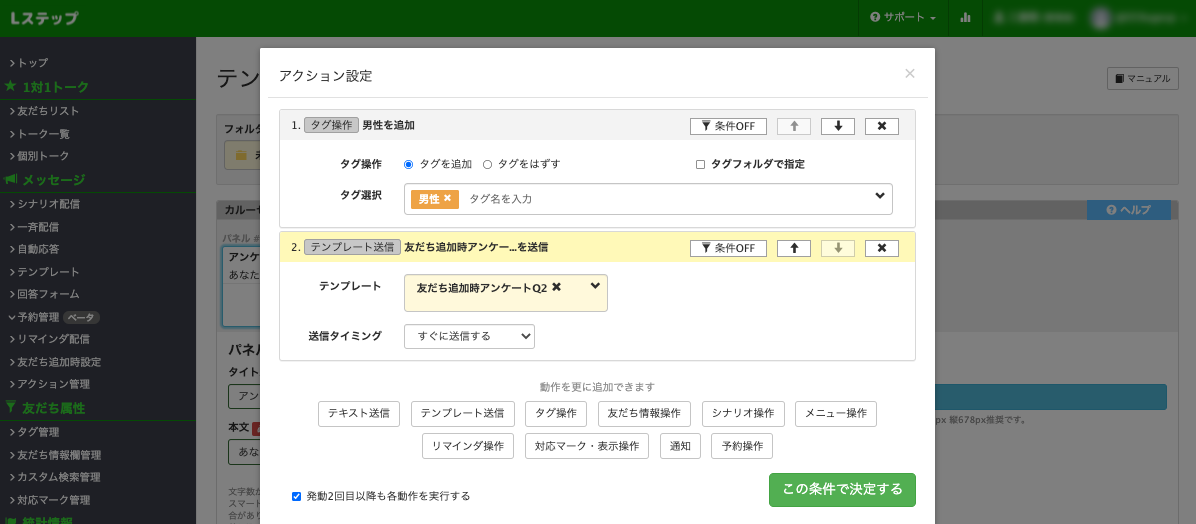The height and width of the screenshot is (524, 1196).
Task: Add a テキスト送信 action
Action: tap(358, 413)
